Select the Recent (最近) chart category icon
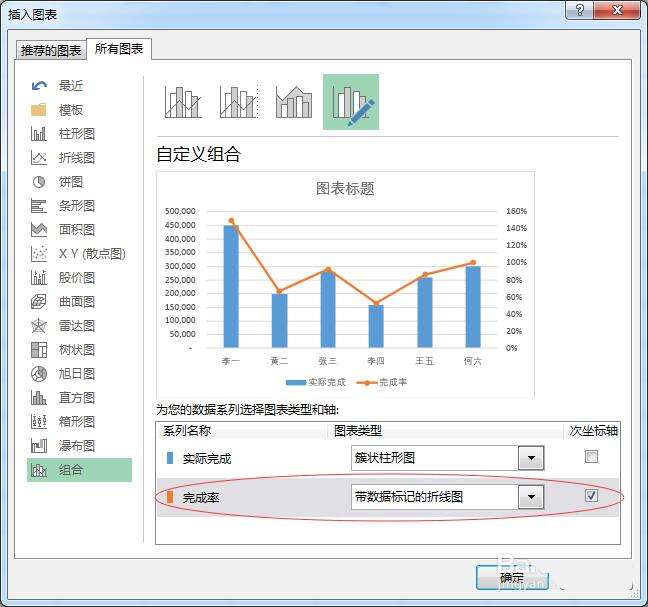The width and height of the screenshot is (648, 607). click(39, 86)
